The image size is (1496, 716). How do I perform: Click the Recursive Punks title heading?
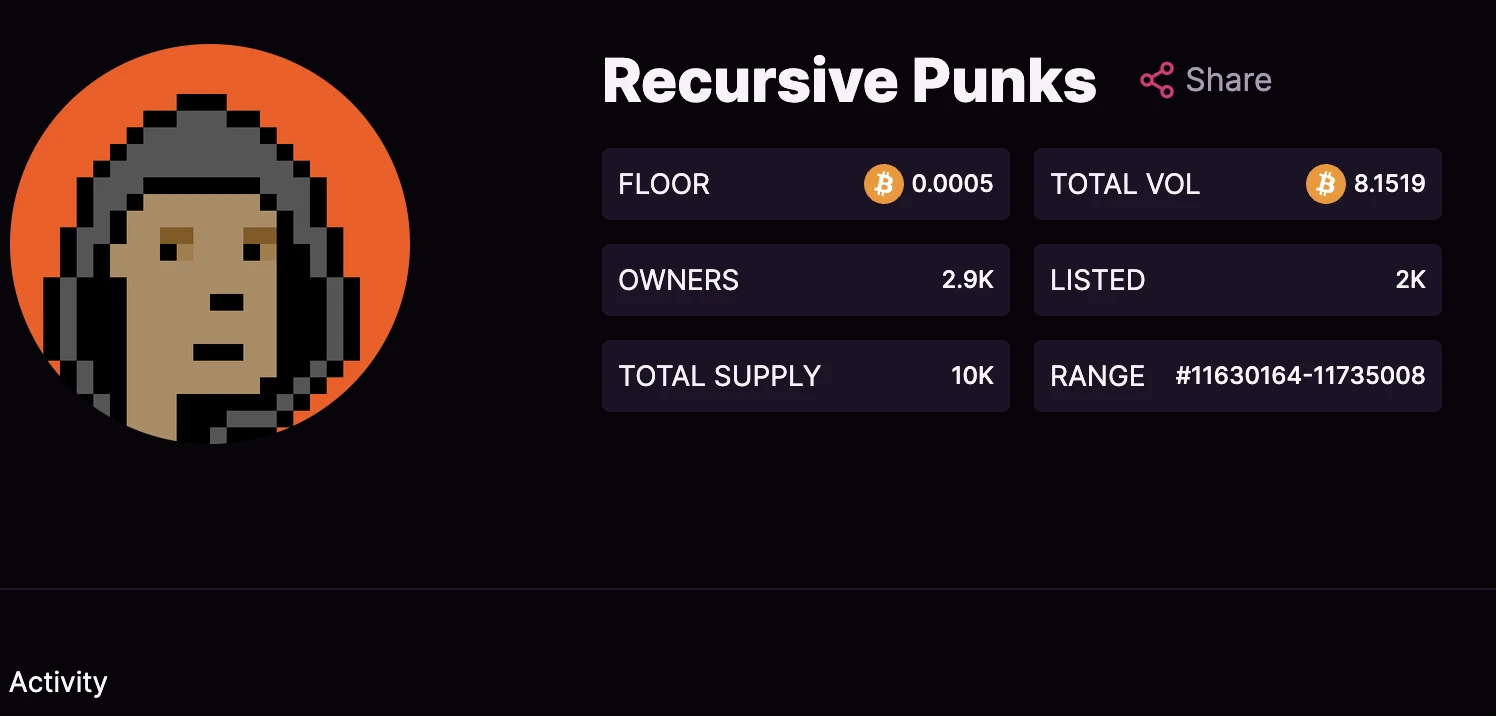(x=849, y=81)
